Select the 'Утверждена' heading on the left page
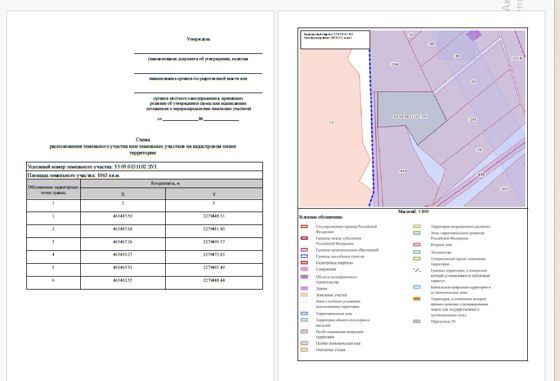 [x=198, y=39]
